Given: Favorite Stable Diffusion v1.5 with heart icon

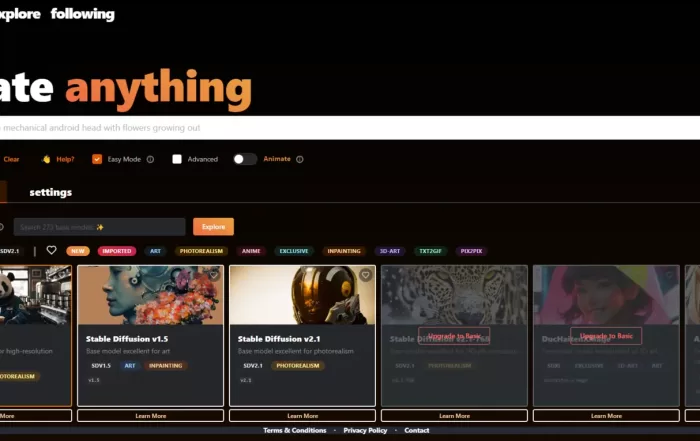Looking at the screenshot, I should (214, 275).
